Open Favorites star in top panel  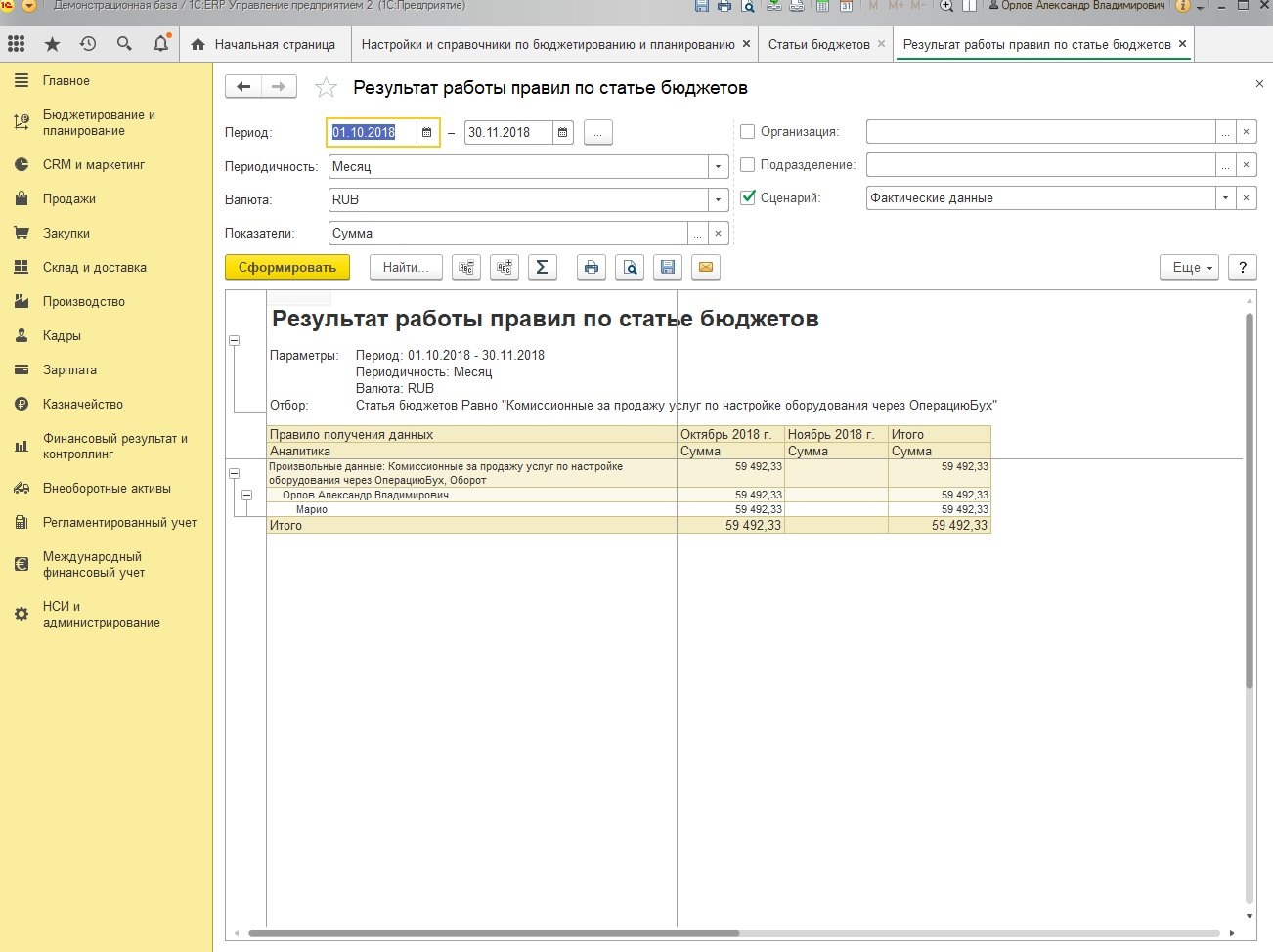pyautogui.click(x=53, y=44)
